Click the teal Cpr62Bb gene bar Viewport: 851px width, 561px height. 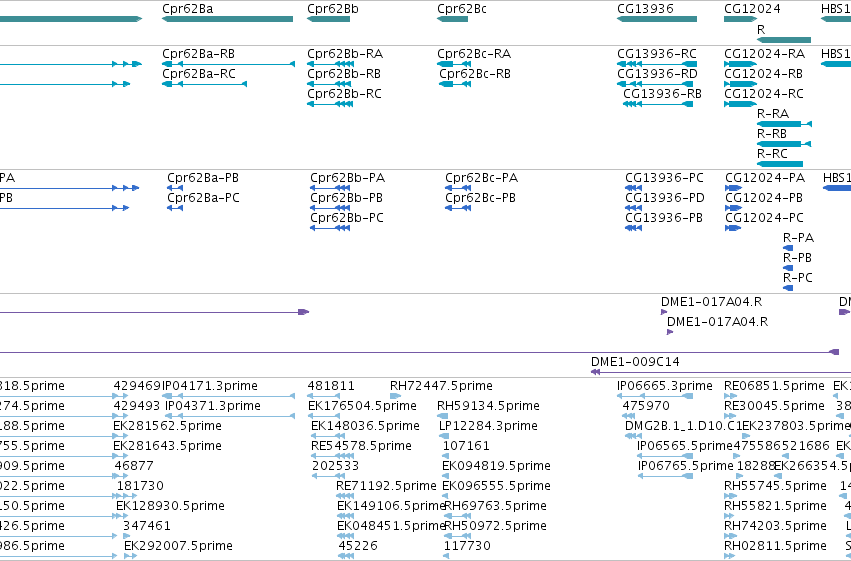[328, 19]
